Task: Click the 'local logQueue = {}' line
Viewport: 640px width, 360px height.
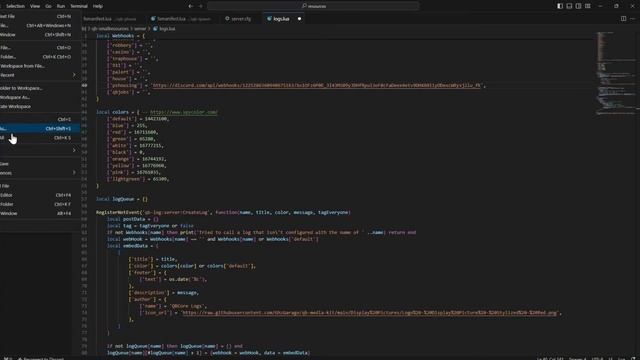Action: pyautogui.click(x=122, y=199)
